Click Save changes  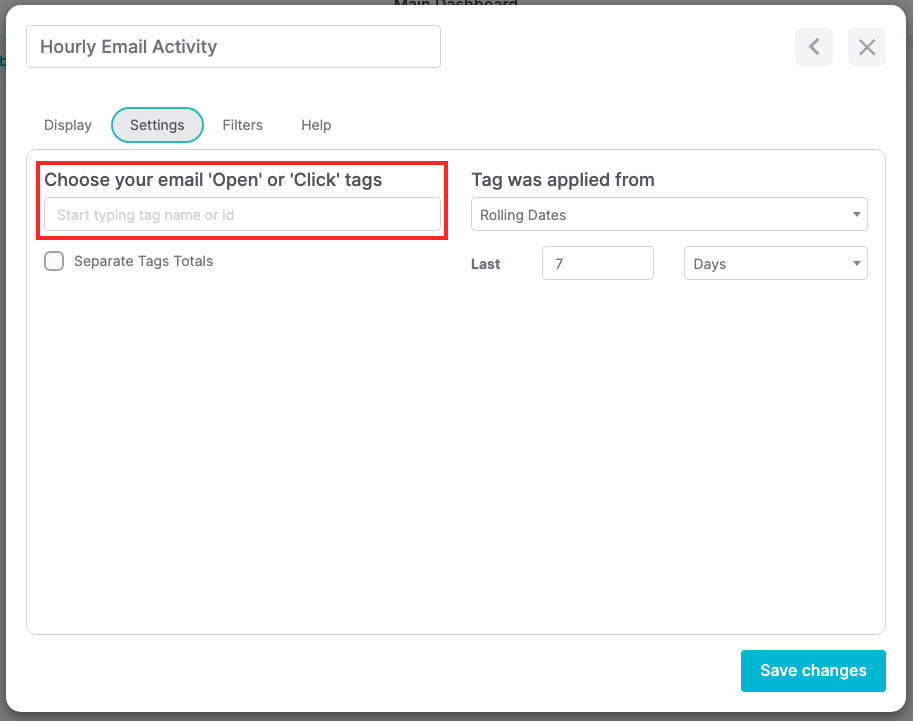click(x=812, y=670)
